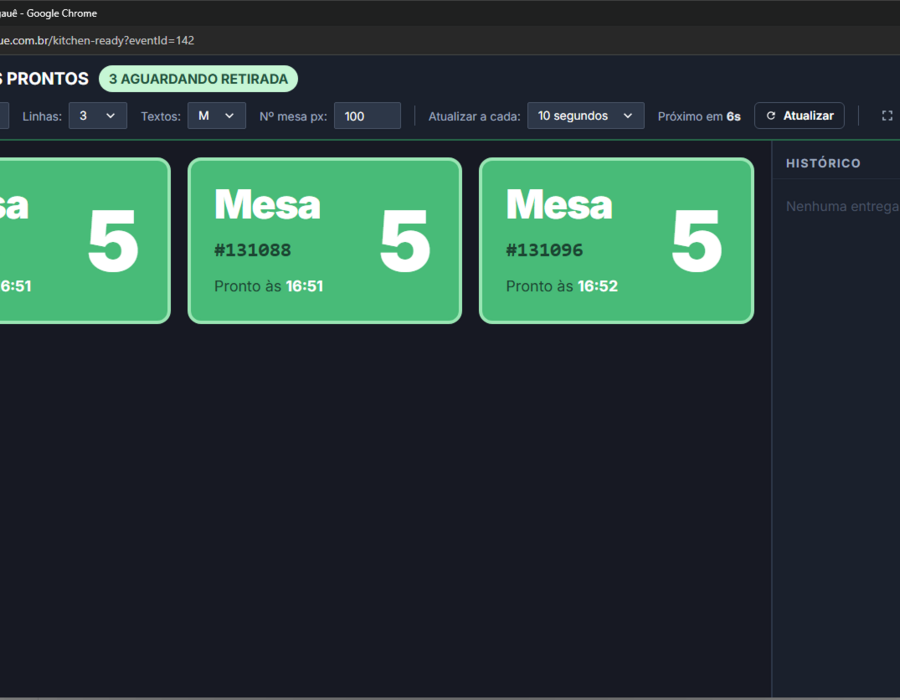Click the Próximo em 6s countdown
900x700 pixels.
pyautogui.click(x=699, y=116)
